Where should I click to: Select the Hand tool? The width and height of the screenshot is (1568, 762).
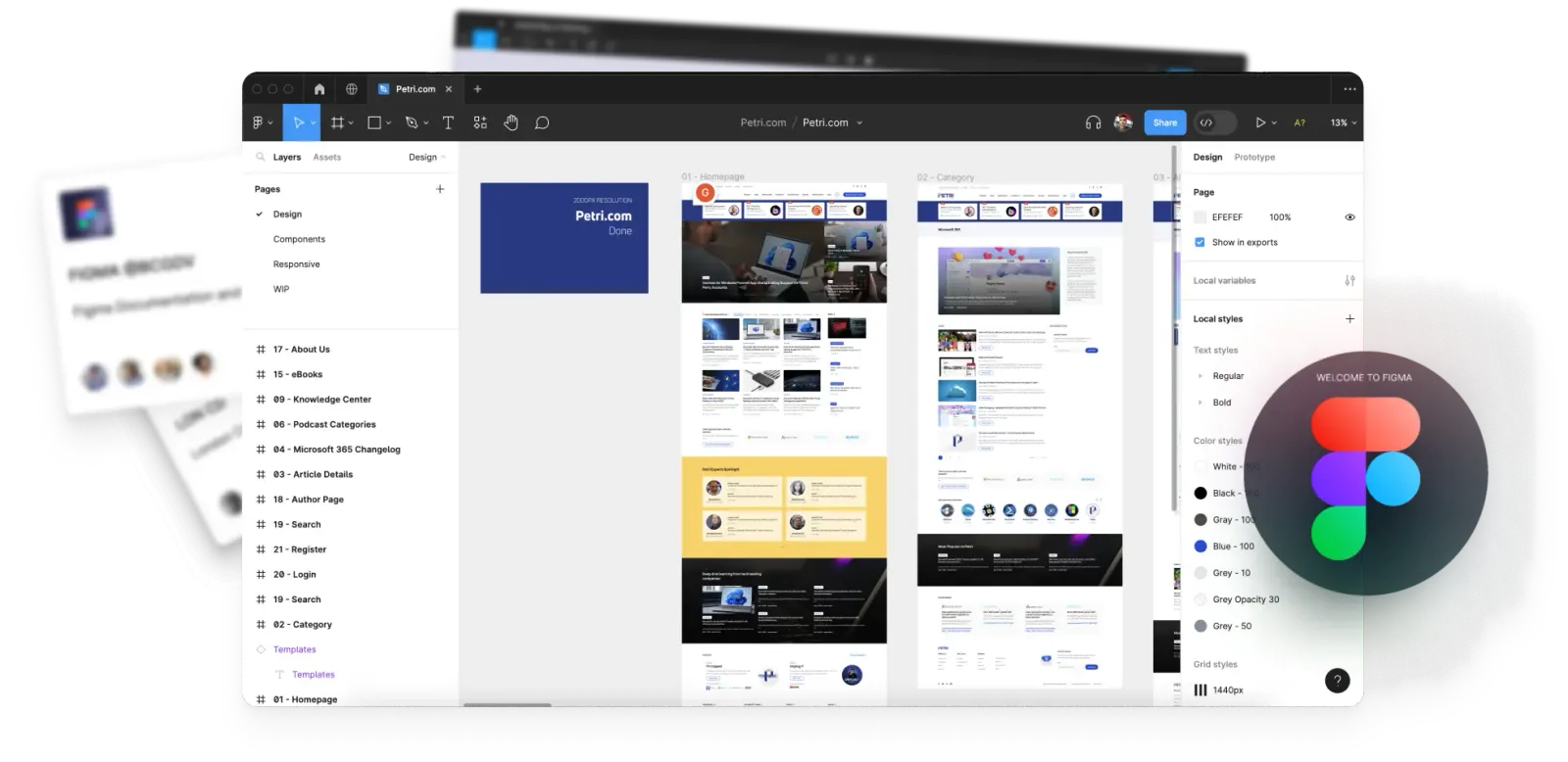pos(511,122)
